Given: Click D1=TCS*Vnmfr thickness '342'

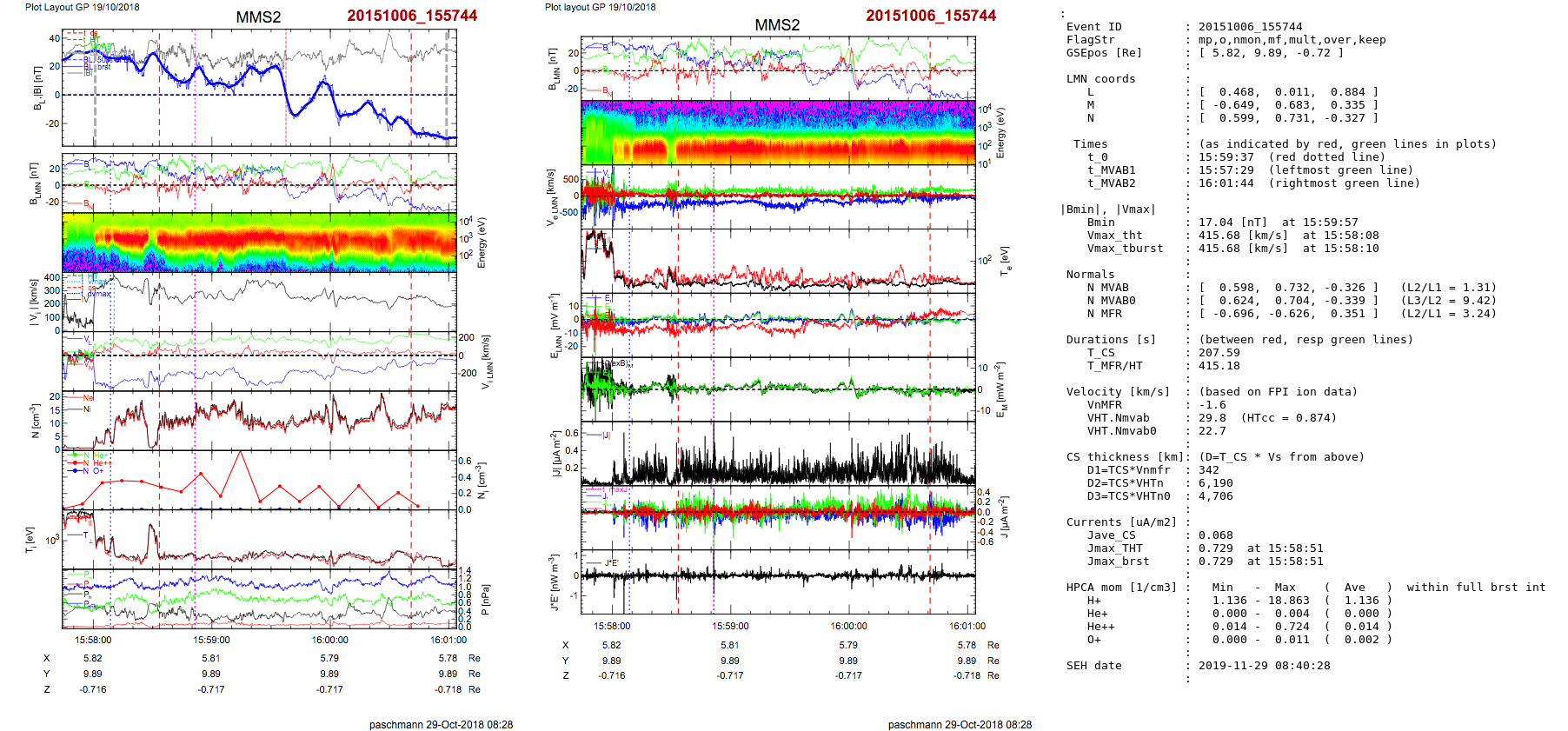Looking at the screenshot, I should (1209, 470).
